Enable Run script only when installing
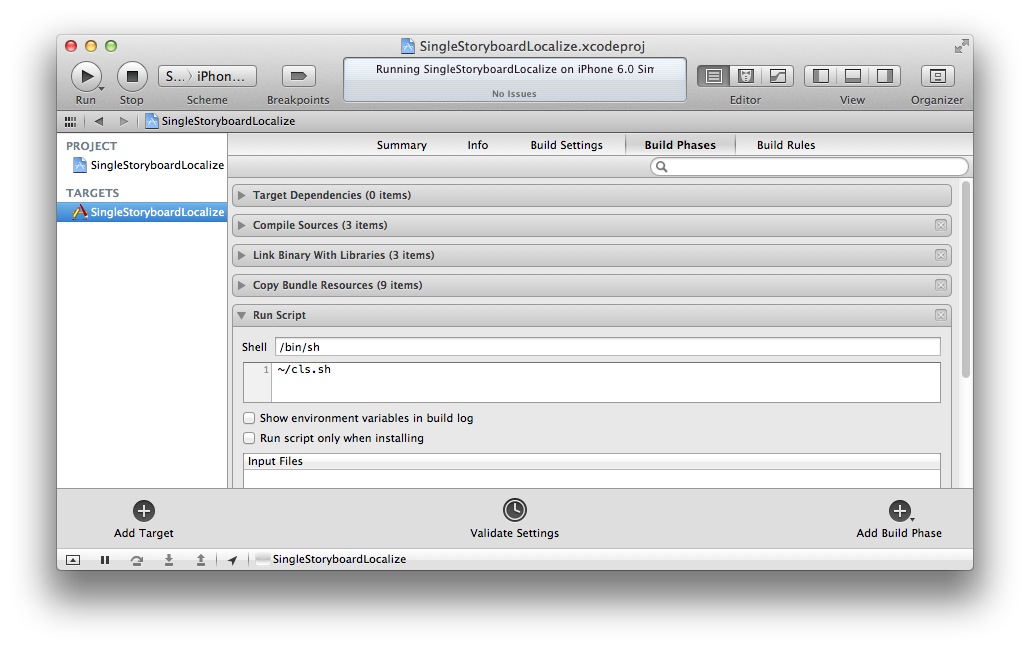The width and height of the screenshot is (1030, 649). (x=249, y=438)
